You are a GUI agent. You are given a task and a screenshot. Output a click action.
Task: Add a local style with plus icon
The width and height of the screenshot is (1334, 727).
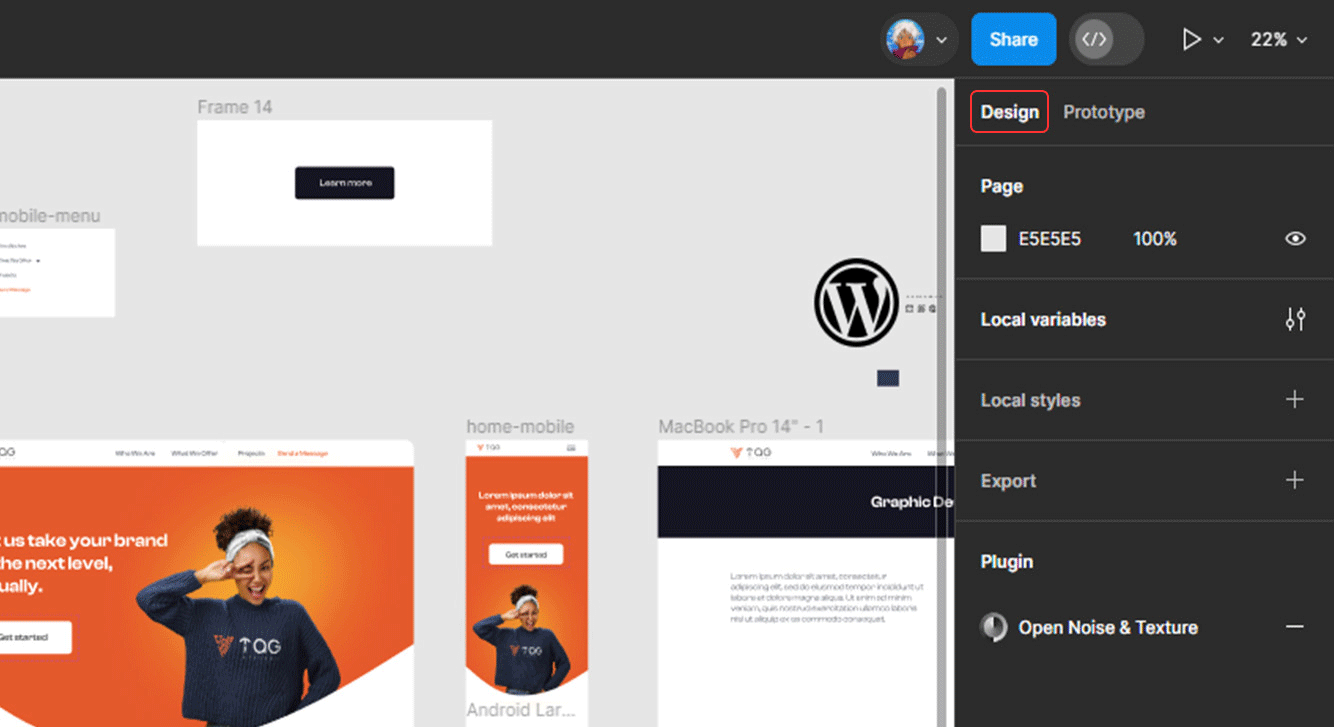coord(1295,400)
